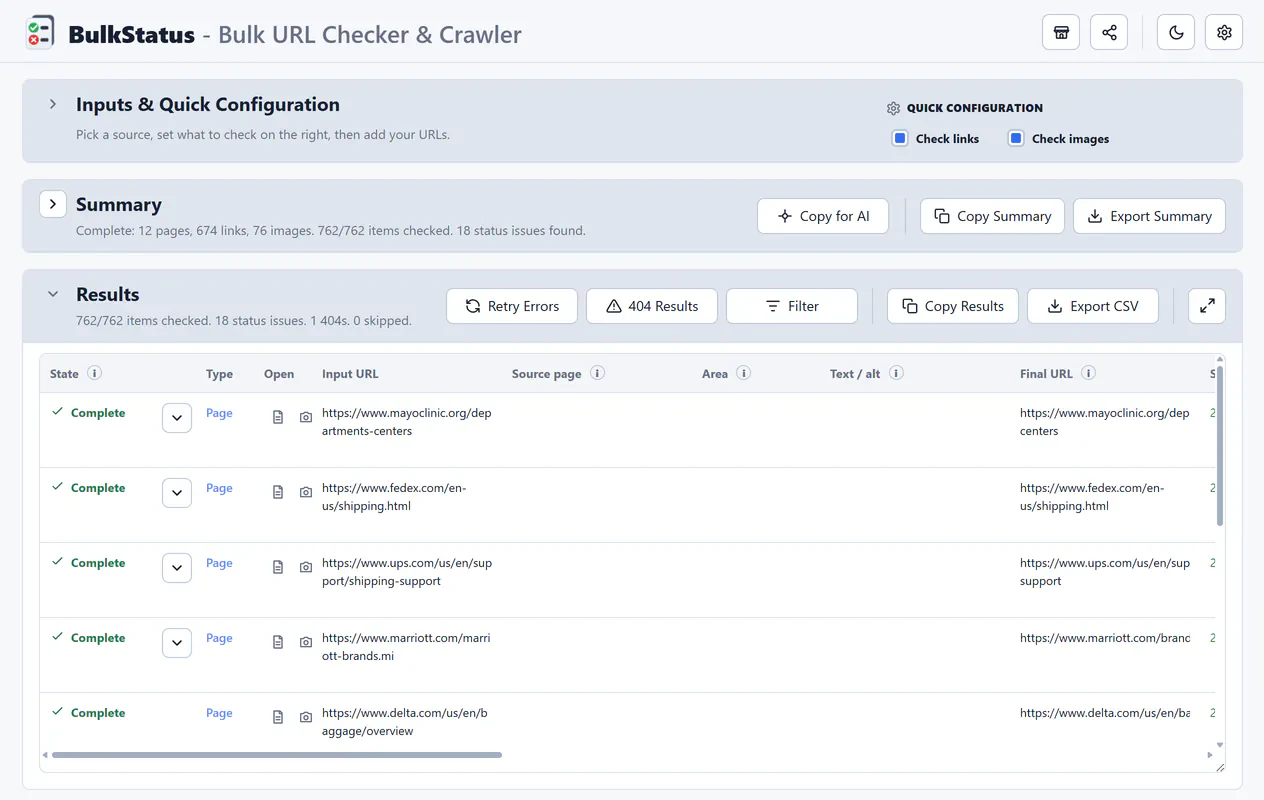Click the Open column header
Screen dimensions: 1264x800
click(279, 374)
